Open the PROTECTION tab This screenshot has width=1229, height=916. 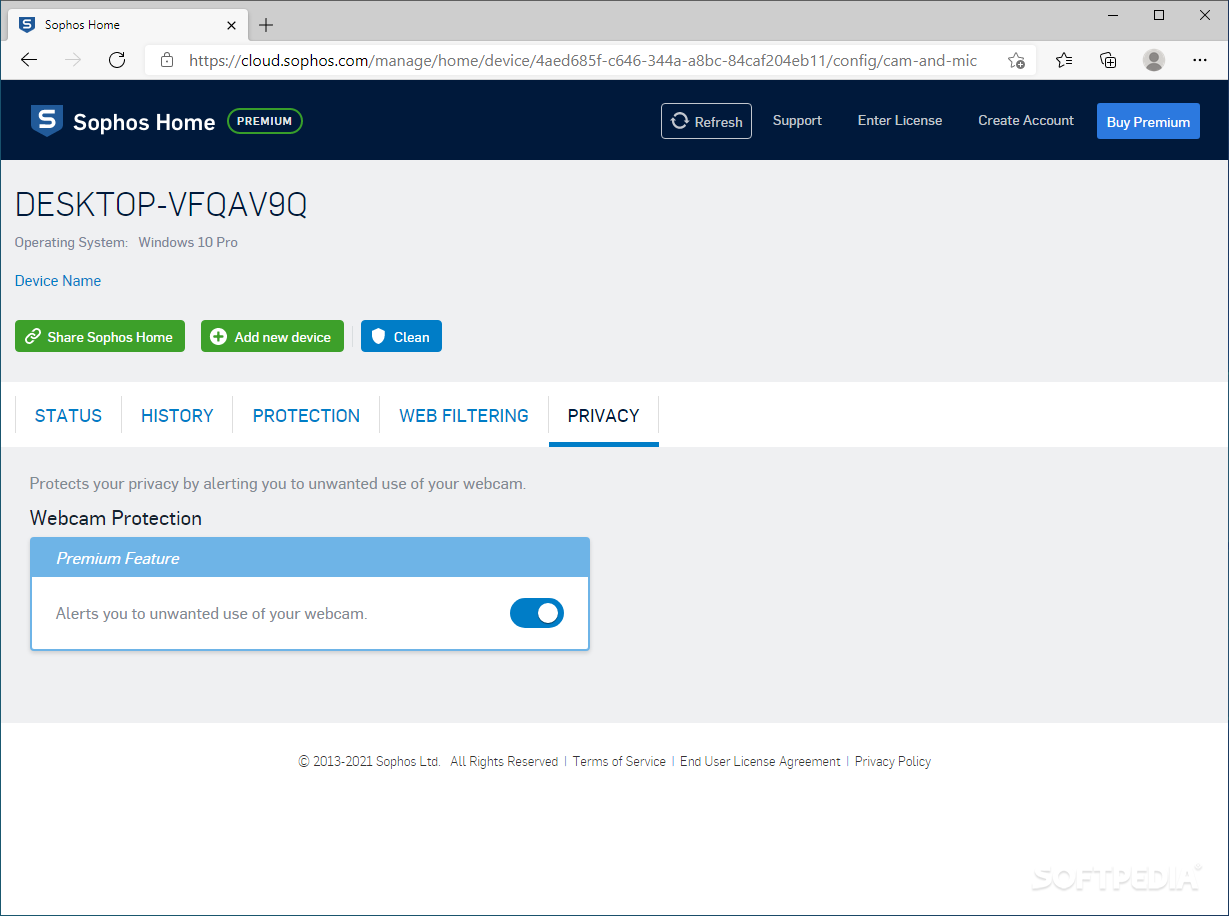pos(306,416)
